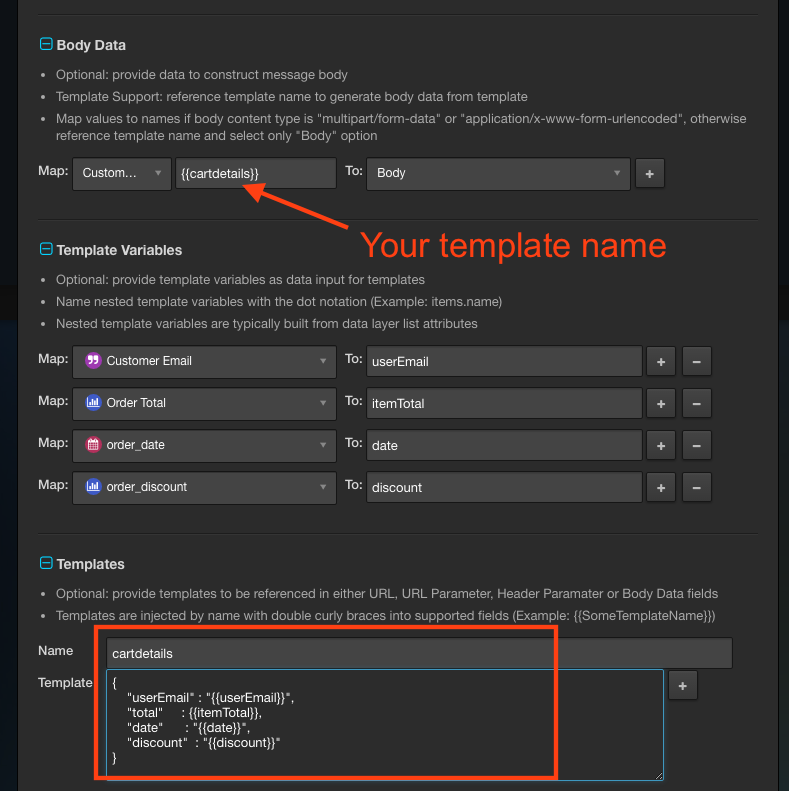Add mapping after discount row
Image resolution: width=789 pixels, height=791 pixels.
[660, 487]
